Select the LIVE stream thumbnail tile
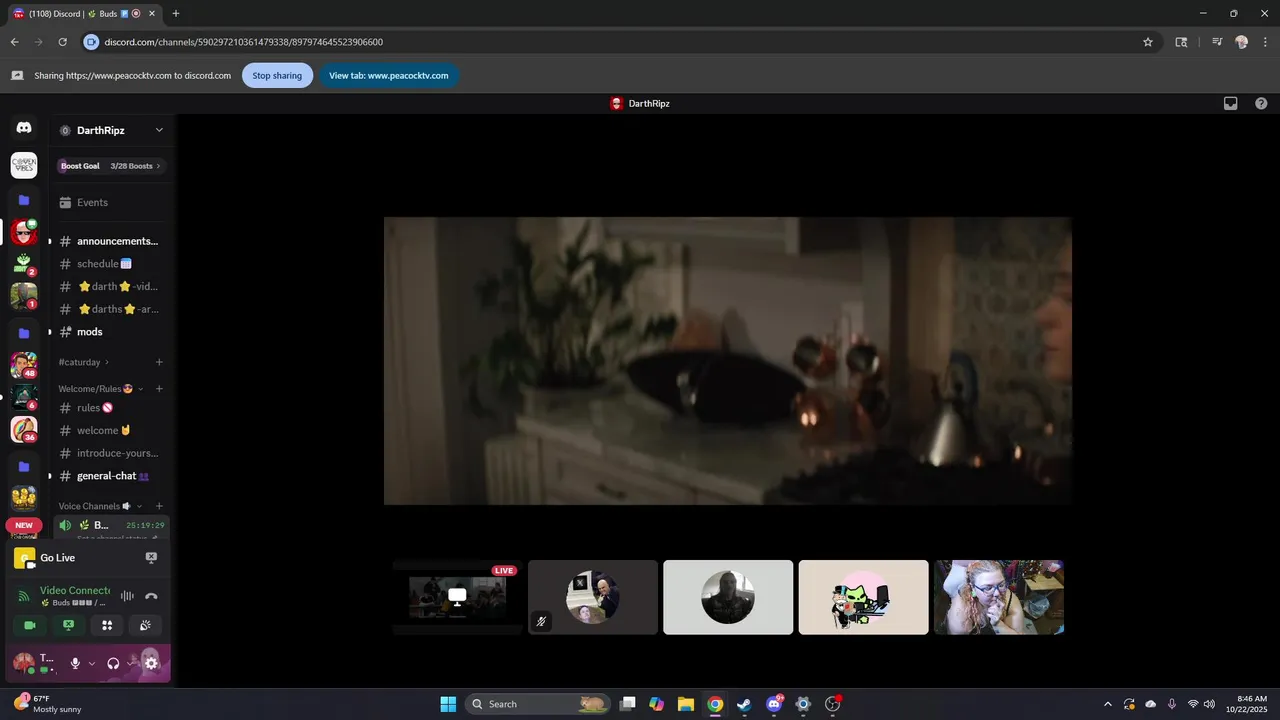This screenshot has height=720, width=1280. pos(457,597)
